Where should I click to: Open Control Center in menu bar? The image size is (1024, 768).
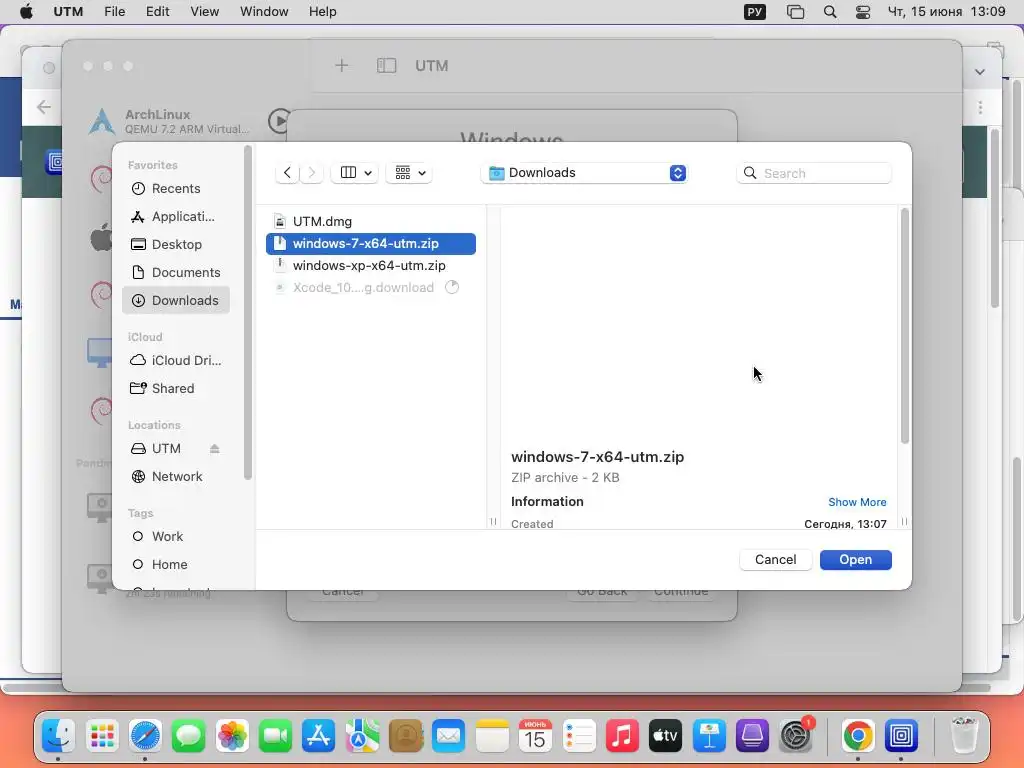click(x=863, y=12)
